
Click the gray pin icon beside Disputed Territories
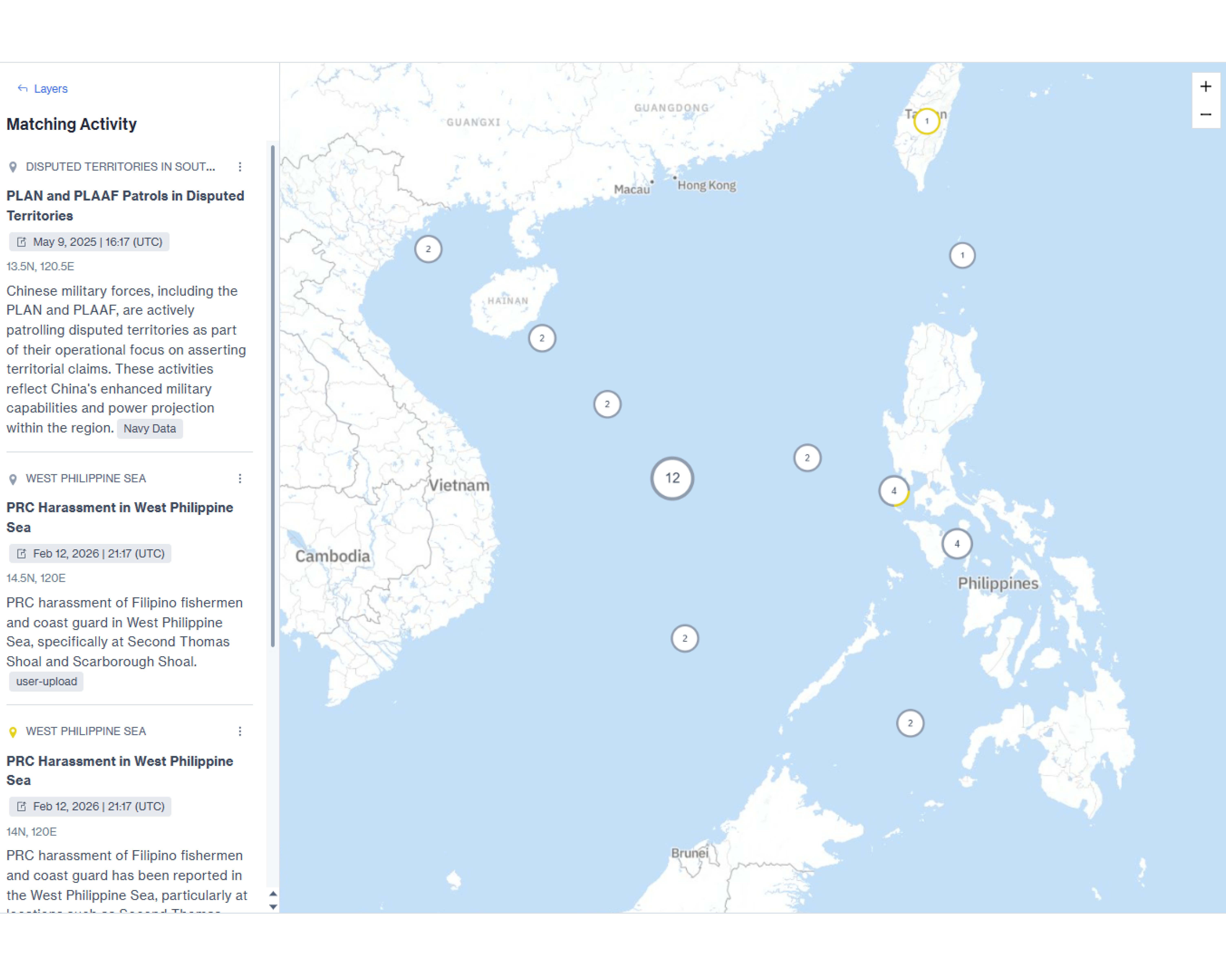coord(13,167)
